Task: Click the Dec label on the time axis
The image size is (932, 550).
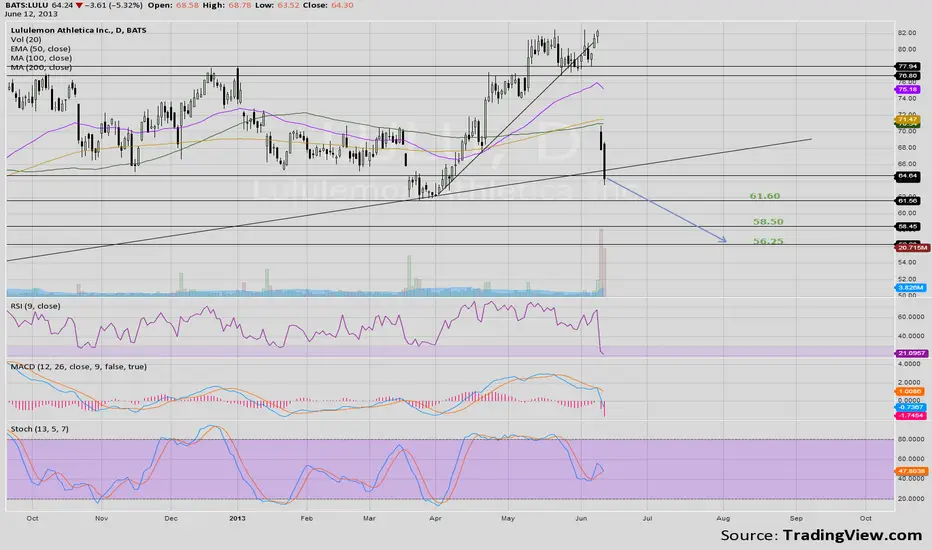Action: click(171, 518)
